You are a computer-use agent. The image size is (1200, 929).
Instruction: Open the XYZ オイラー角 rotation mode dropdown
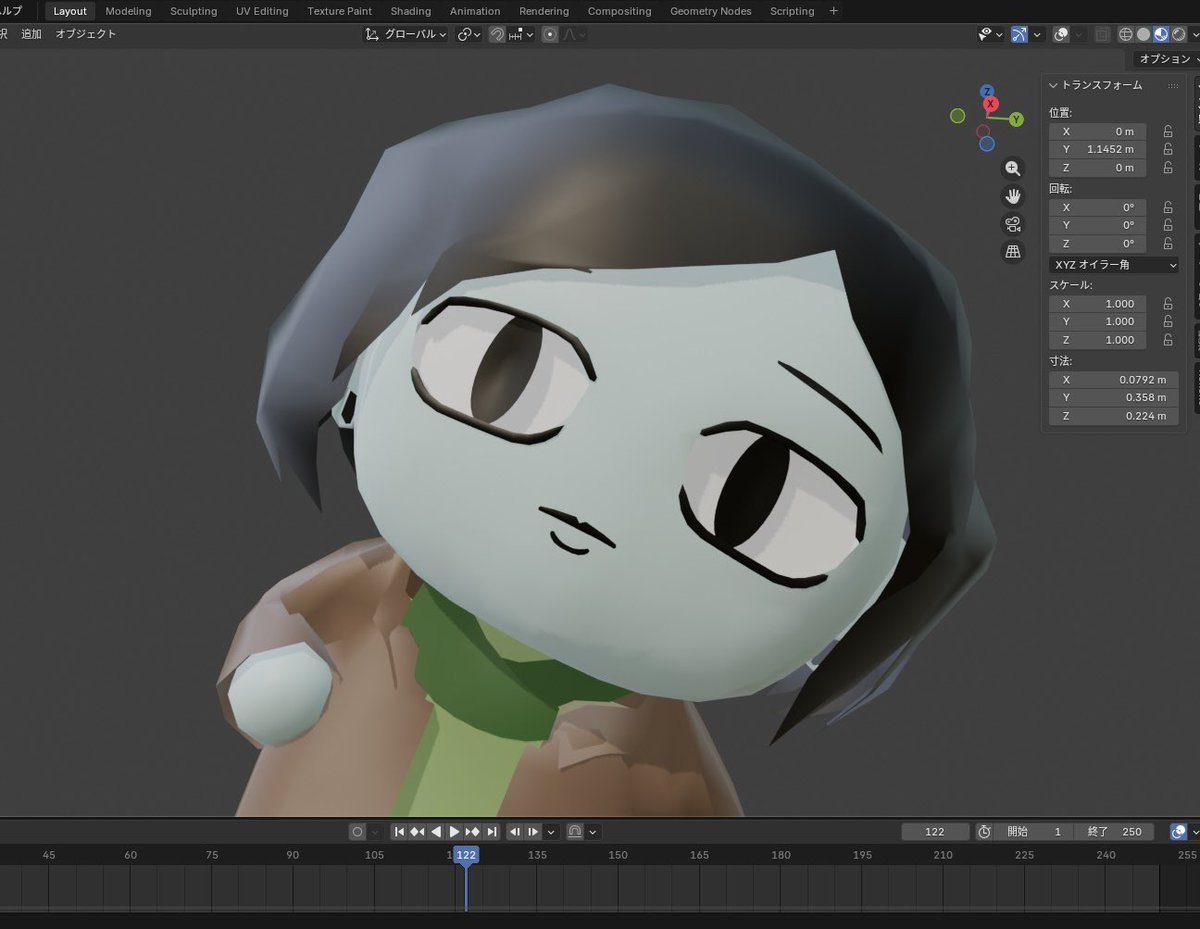[x=1114, y=265]
